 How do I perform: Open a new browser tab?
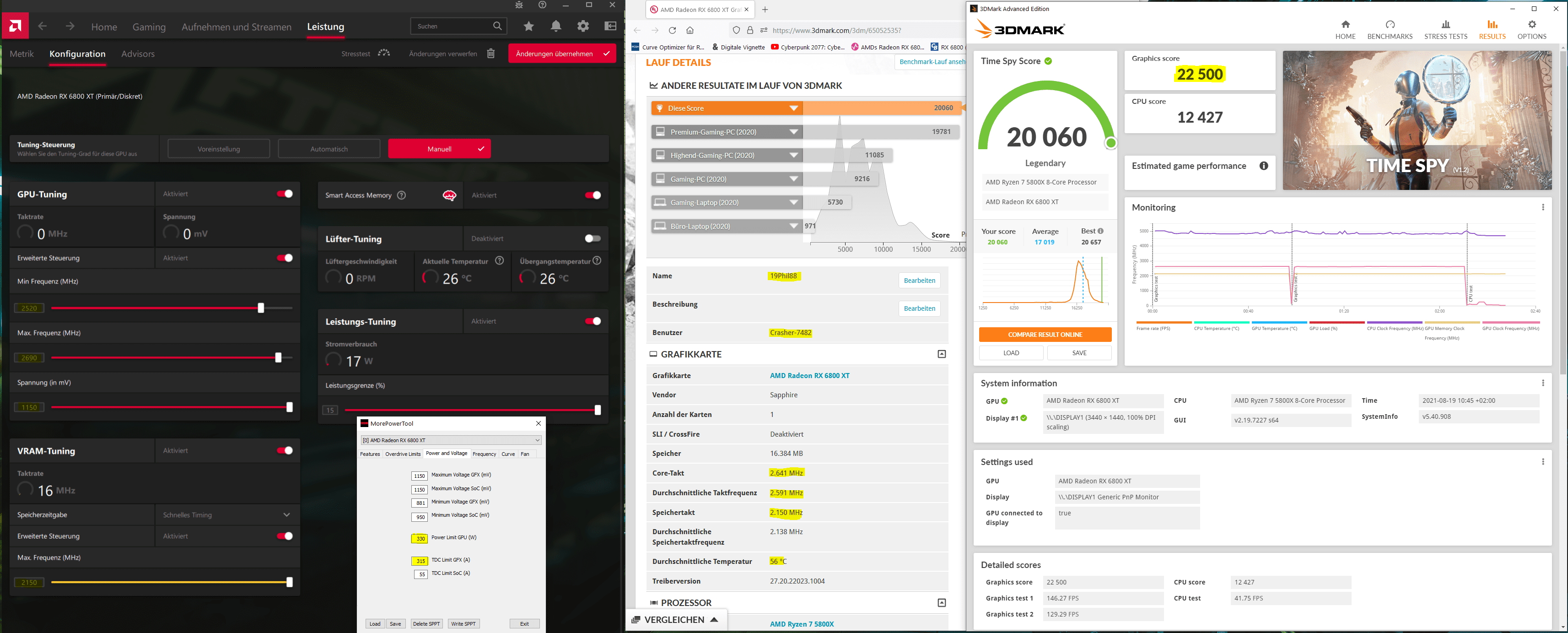tap(765, 9)
